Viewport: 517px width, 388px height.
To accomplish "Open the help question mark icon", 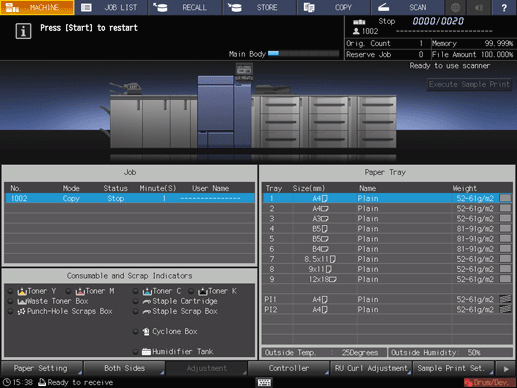I will 504,7.
